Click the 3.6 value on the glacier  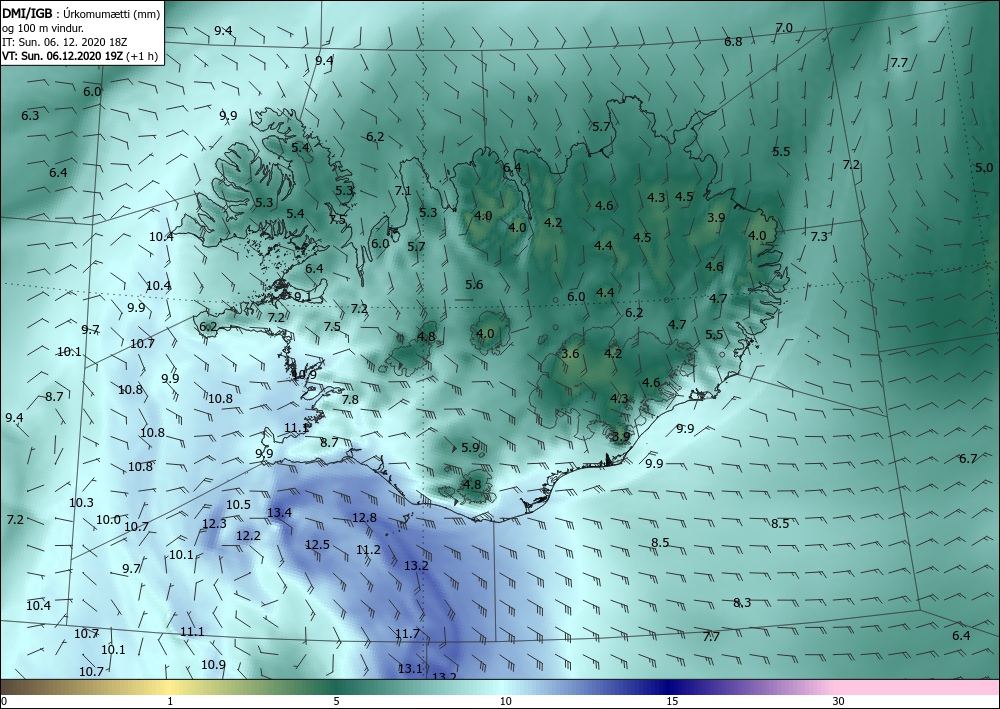click(570, 353)
